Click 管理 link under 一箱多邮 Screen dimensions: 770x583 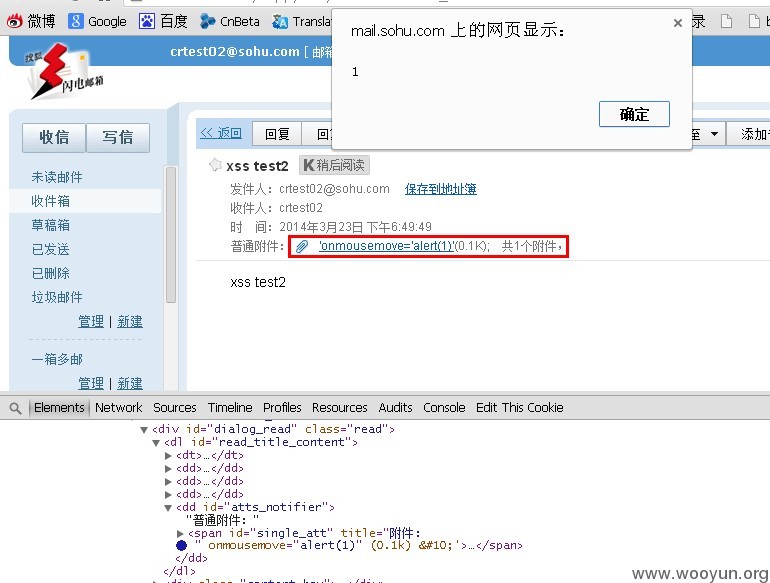(x=91, y=383)
